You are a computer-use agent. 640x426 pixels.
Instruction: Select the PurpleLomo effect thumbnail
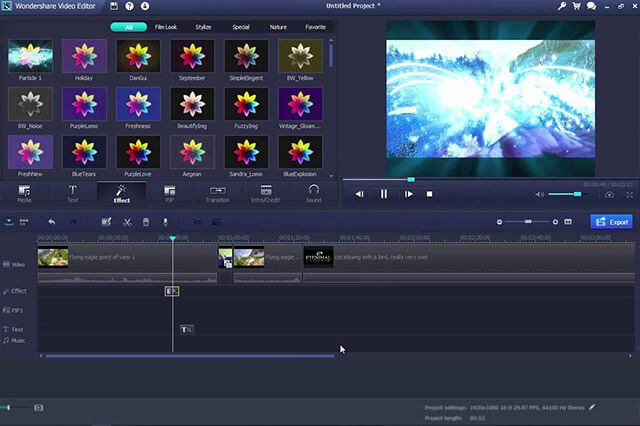coord(84,104)
